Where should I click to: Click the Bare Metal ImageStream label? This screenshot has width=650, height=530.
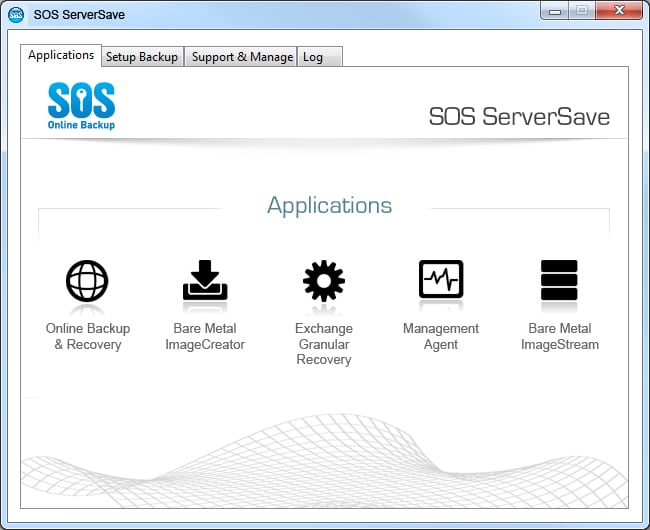coord(560,336)
